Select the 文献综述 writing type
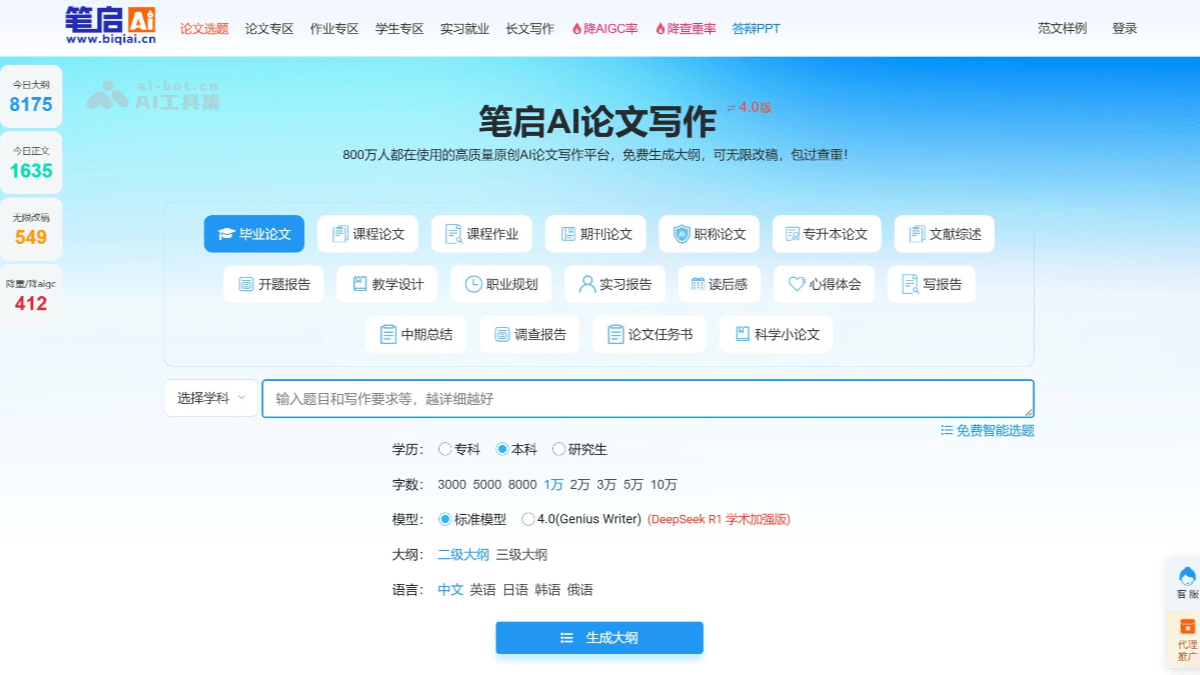Screen dimensions: 1200x675 (x=943, y=233)
